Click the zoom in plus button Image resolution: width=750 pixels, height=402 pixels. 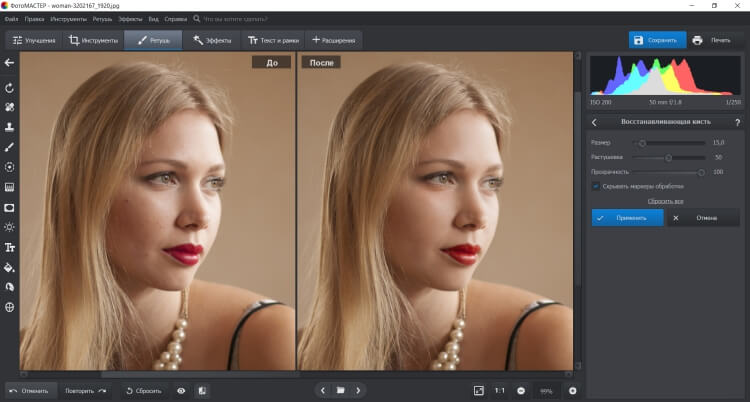(x=573, y=391)
